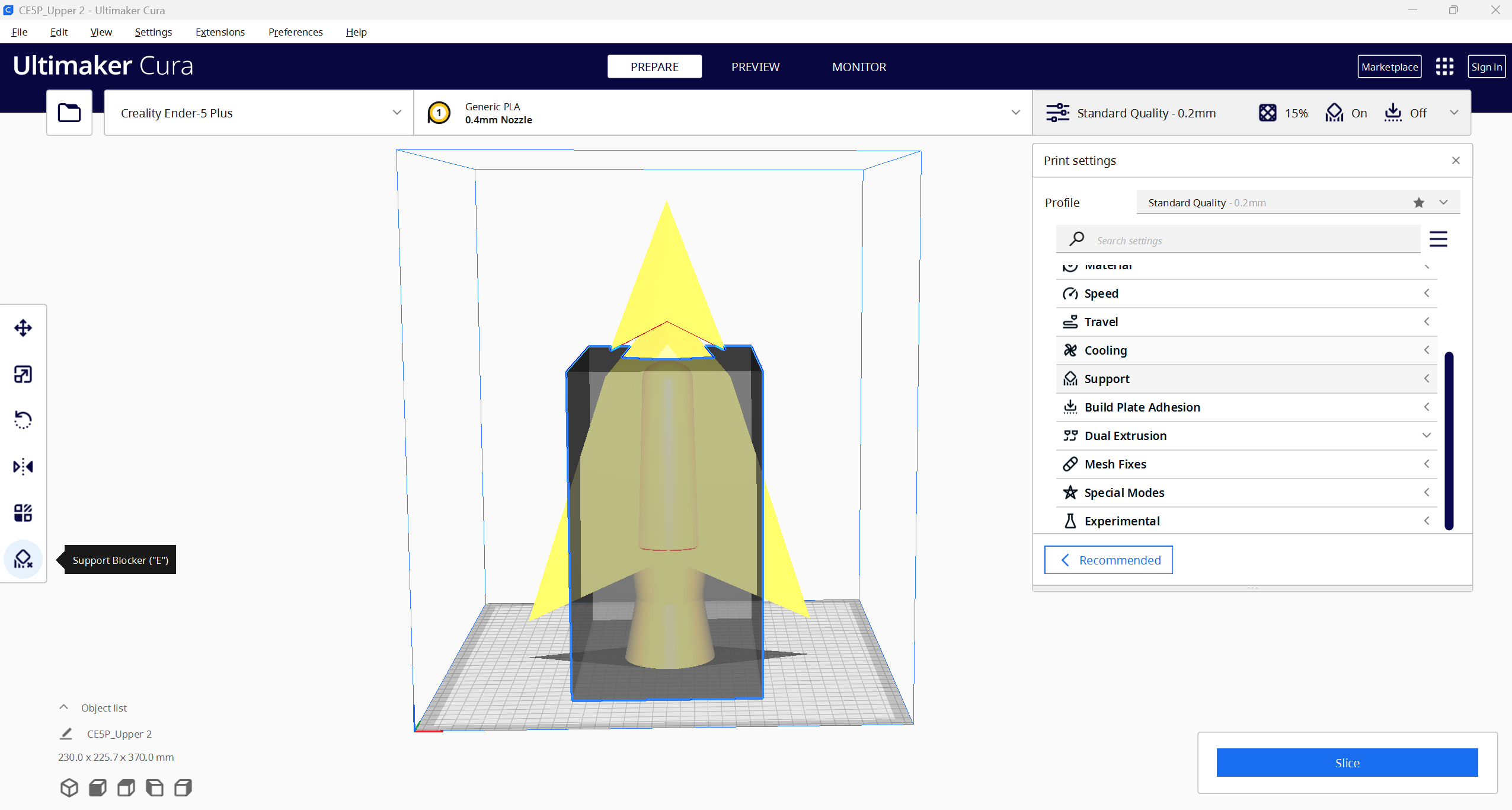
Task: Click the search magnifier icon
Action: coord(1076,239)
